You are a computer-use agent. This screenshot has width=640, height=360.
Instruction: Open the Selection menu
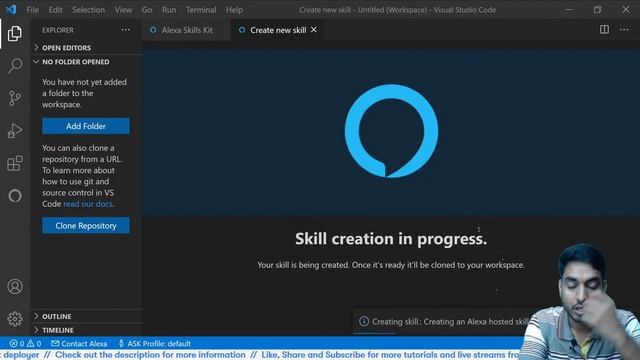click(89, 10)
